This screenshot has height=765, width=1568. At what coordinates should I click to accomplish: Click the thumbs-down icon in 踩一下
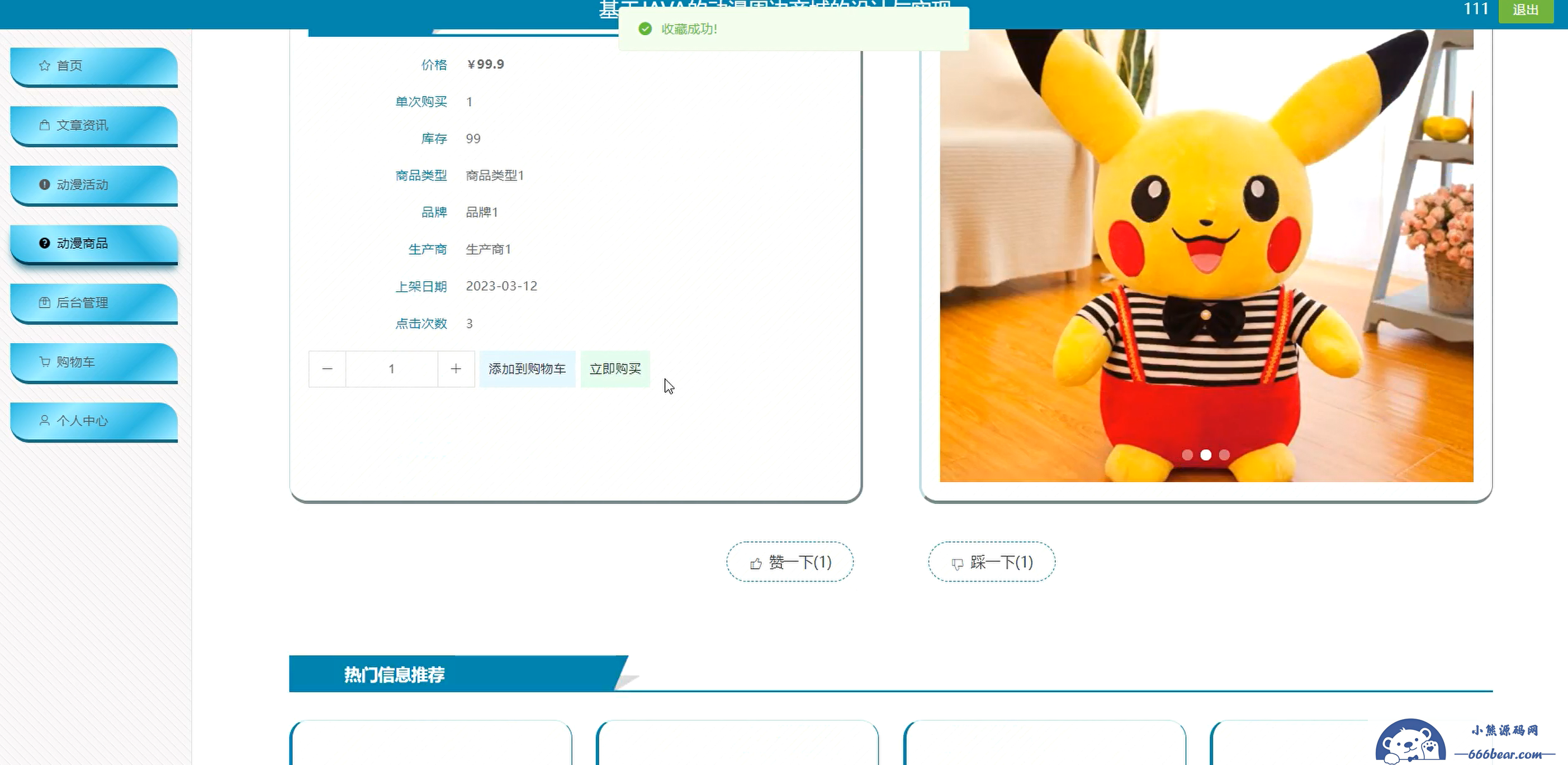click(x=958, y=564)
